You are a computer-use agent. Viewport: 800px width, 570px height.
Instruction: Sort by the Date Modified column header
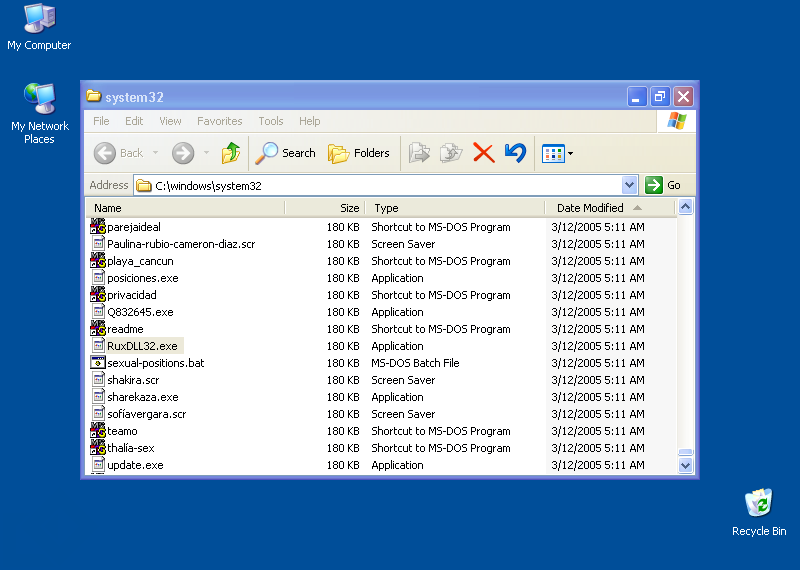coord(610,208)
